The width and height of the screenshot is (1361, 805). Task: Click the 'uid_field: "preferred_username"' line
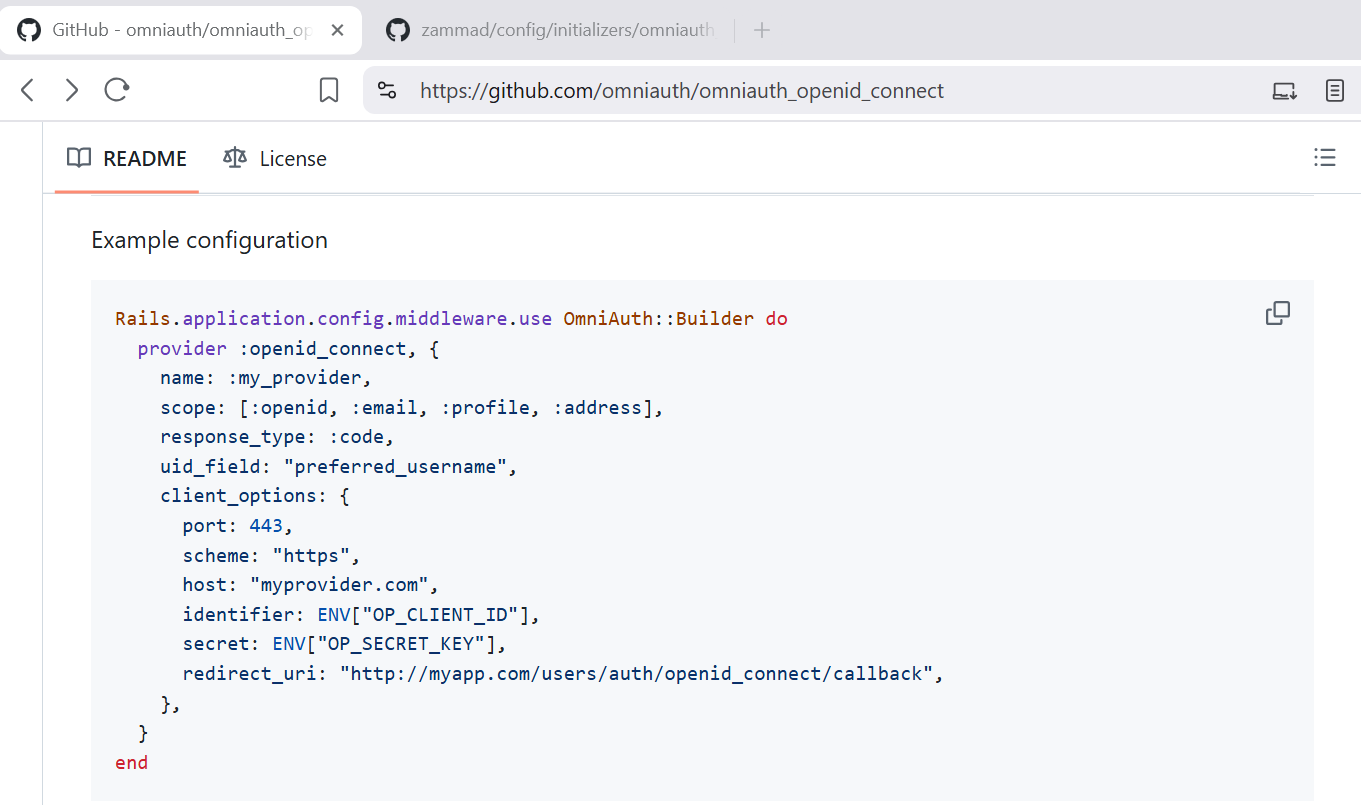click(339, 467)
